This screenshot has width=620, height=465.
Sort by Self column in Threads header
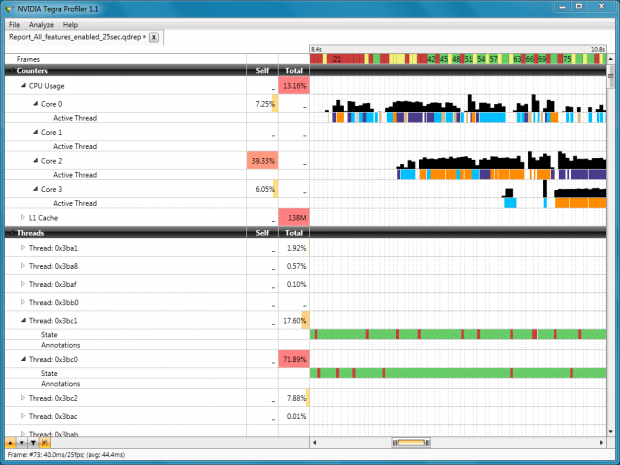click(262, 233)
